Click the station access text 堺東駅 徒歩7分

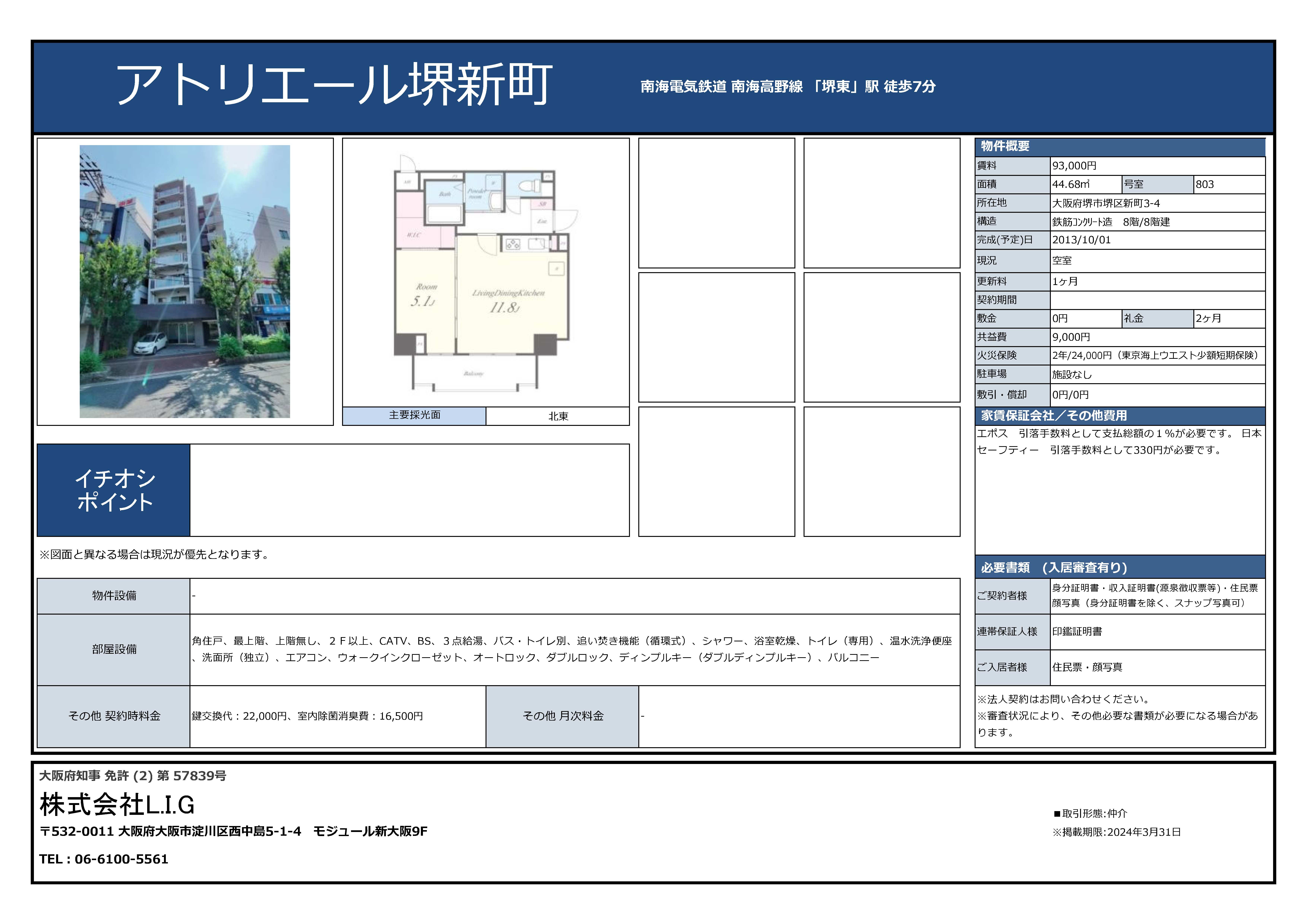tap(788, 87)
